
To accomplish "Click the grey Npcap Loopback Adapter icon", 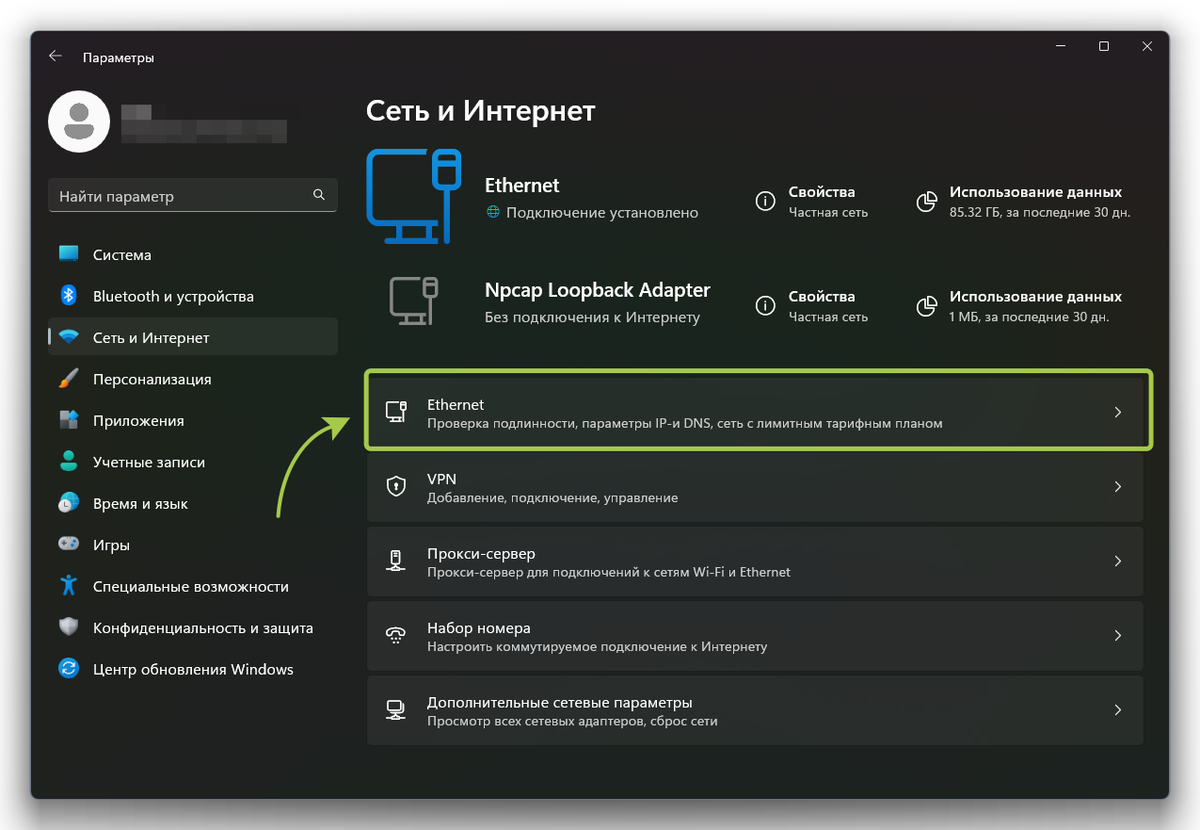I will tap(414, 302).
